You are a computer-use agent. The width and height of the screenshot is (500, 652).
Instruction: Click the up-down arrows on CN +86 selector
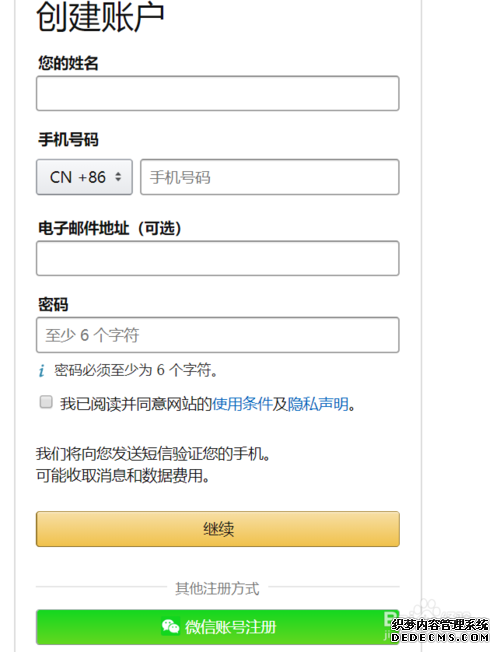click(118, 177)
